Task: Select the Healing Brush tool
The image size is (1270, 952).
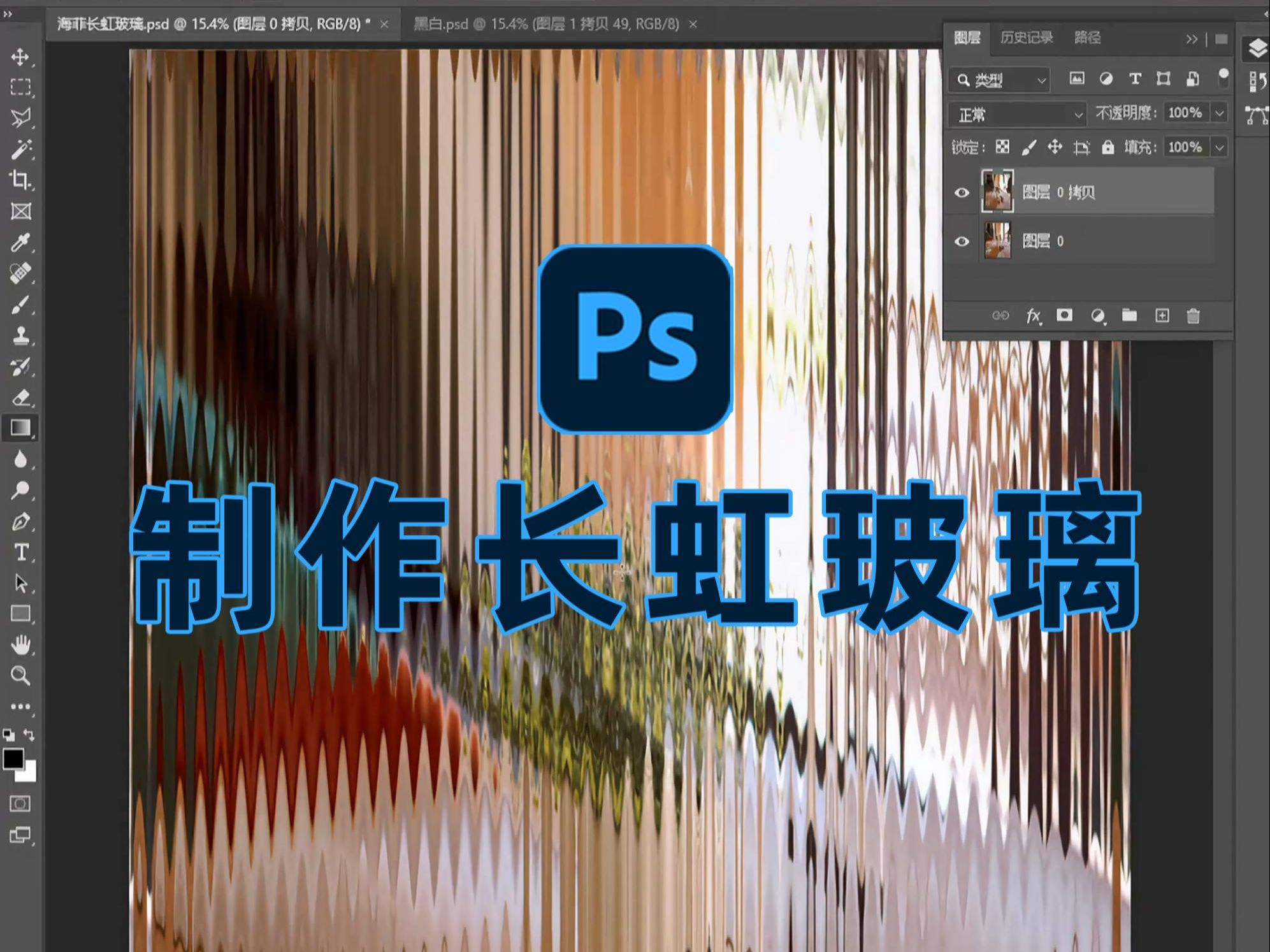Action: [x=20, y=273]
